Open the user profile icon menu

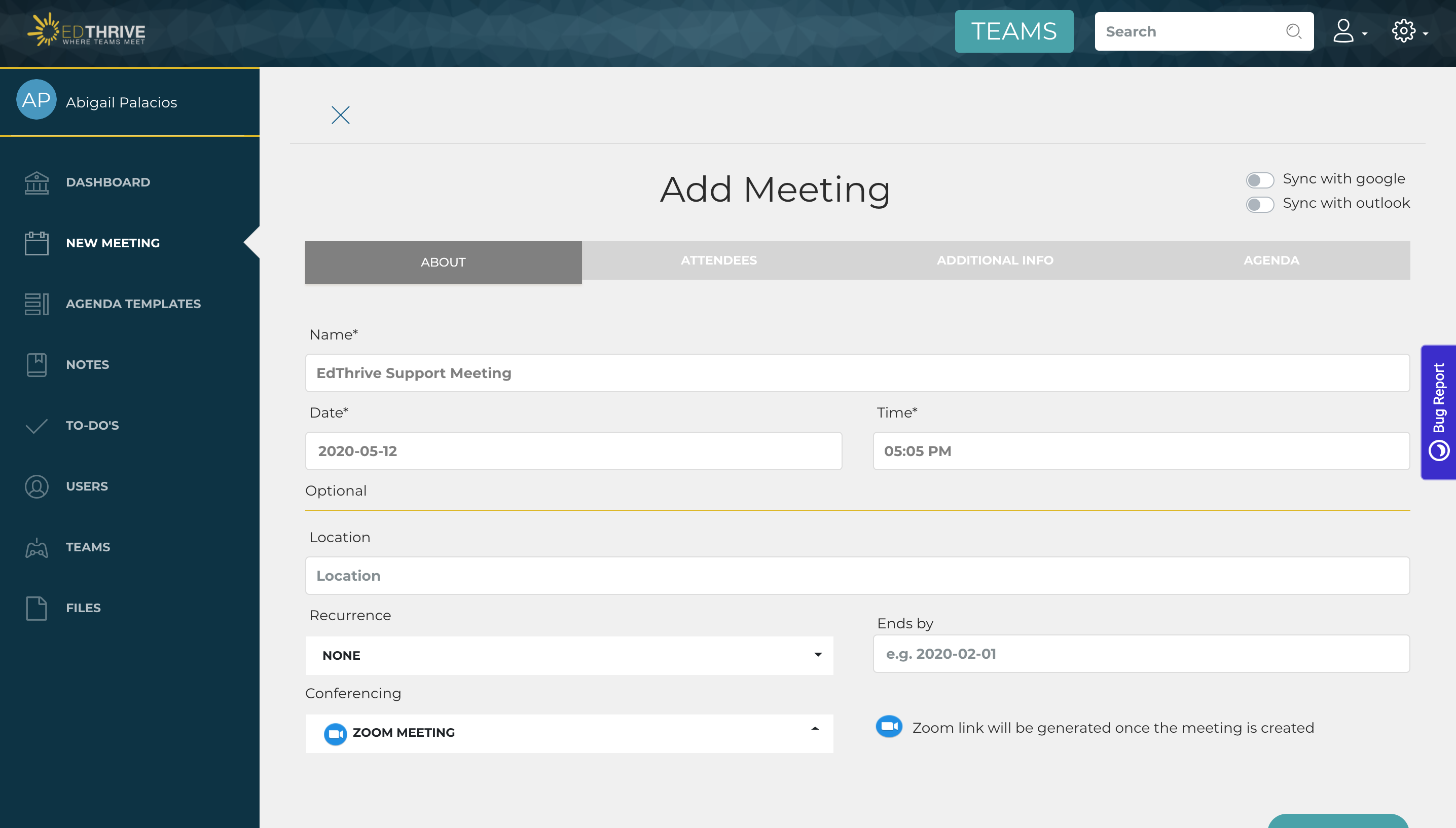pos(1343,31)
